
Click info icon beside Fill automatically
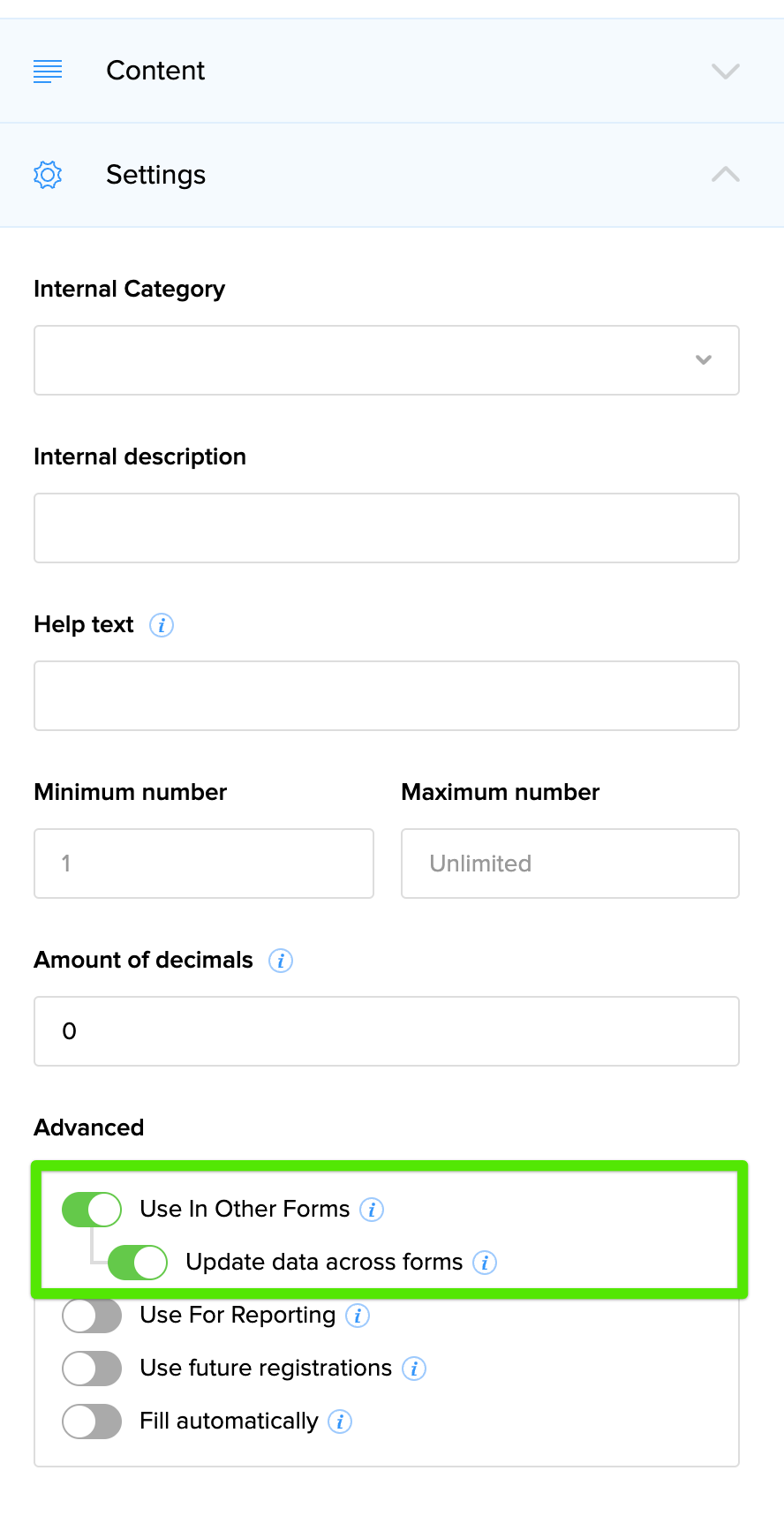(x=340, y=1422)
